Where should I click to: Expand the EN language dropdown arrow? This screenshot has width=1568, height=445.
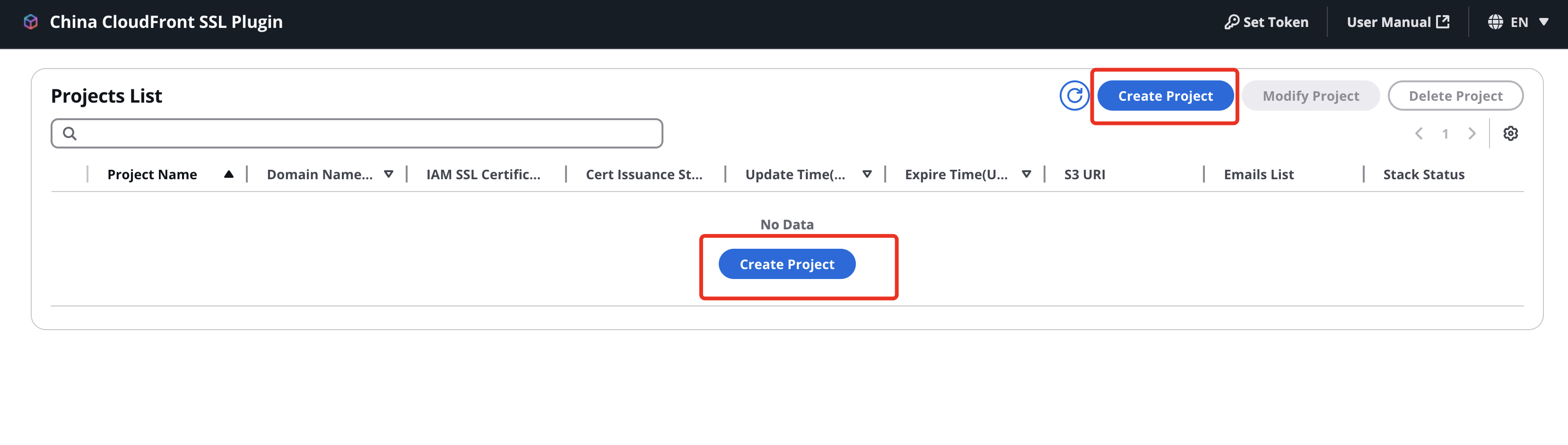click(1544, 22)
